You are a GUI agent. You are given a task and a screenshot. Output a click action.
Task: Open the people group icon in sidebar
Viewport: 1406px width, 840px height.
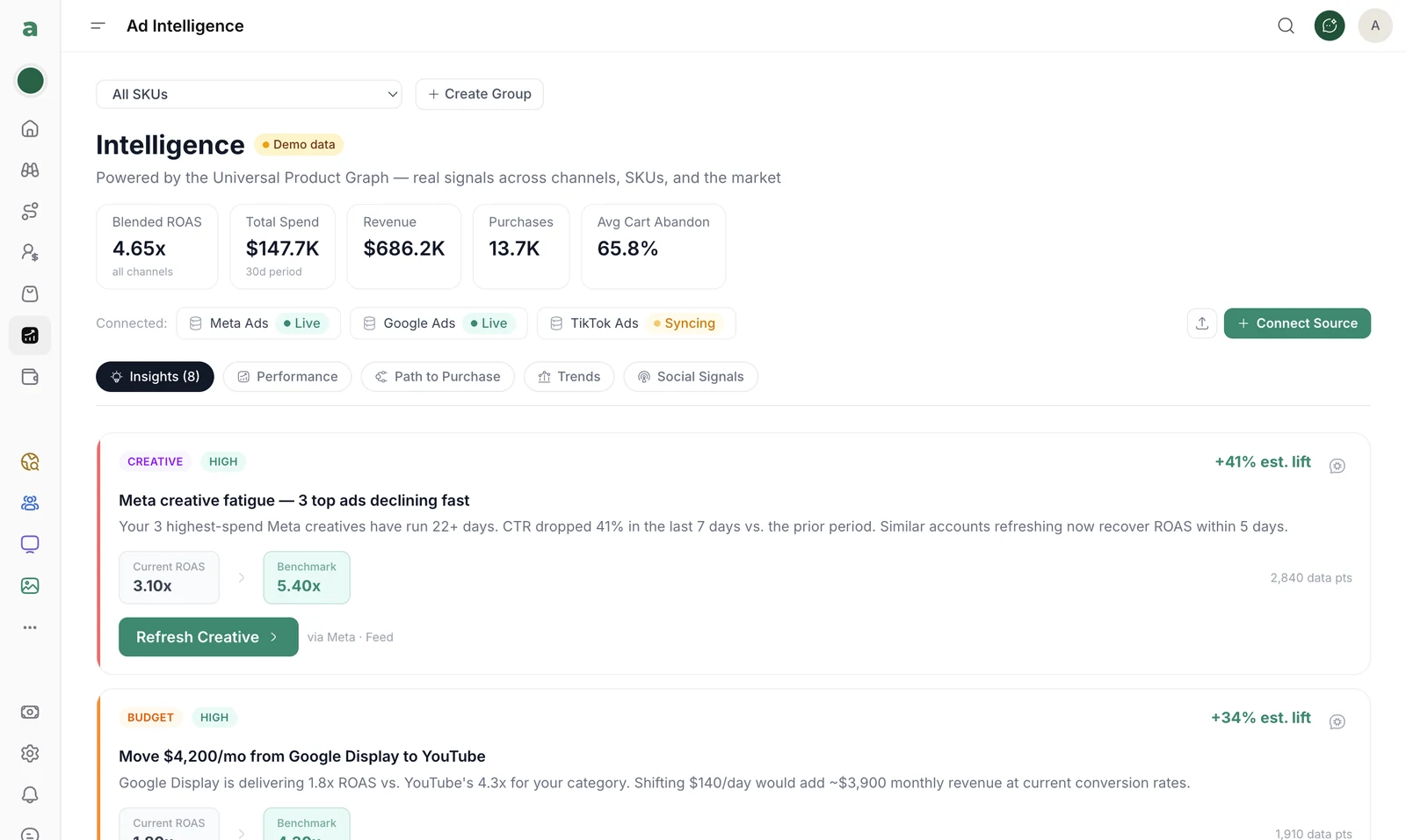(x=30, y=503)
